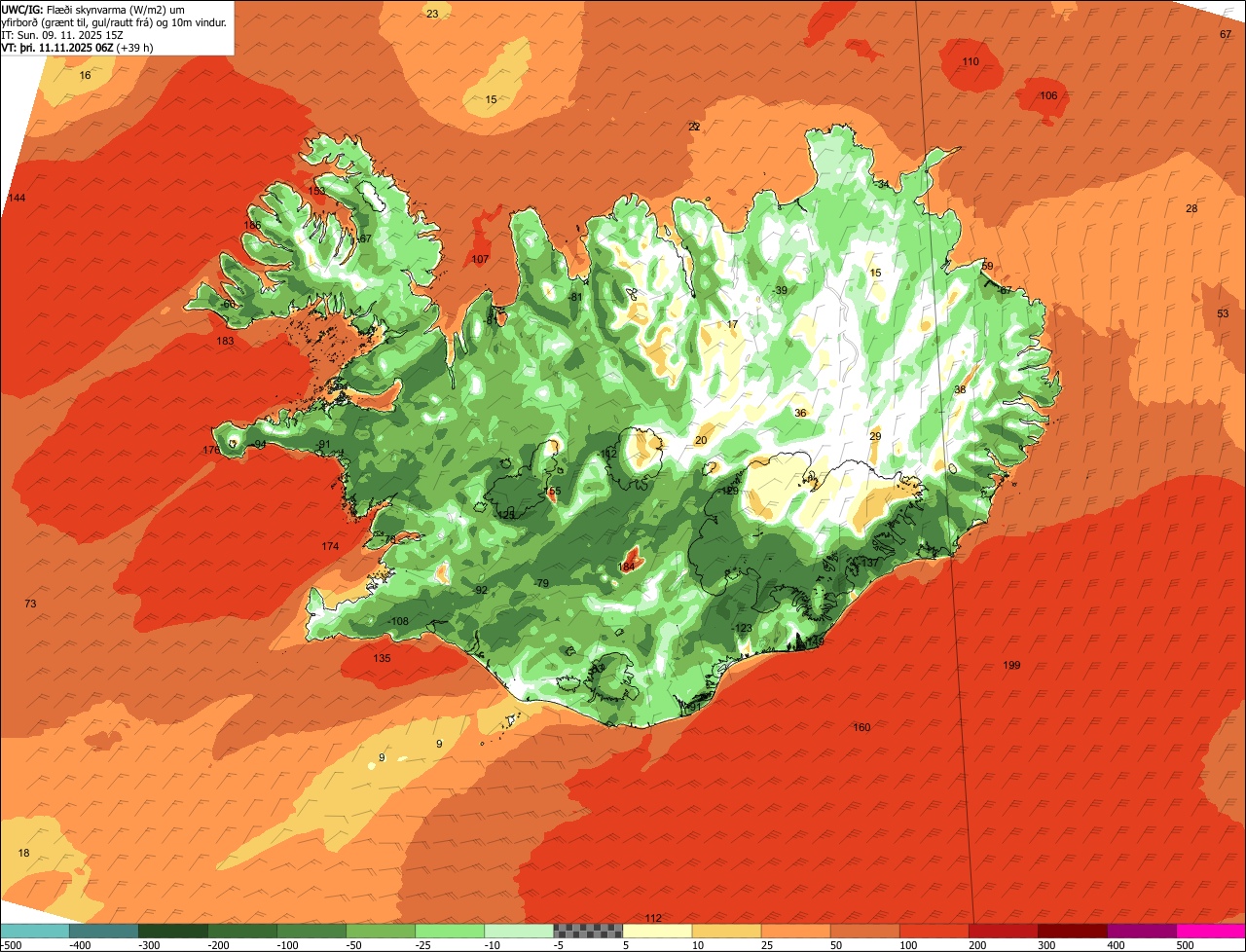The height and width of the screenshot is (952, 1246).
Task: Click the value 123 near the south coast
Action: click(x=744, y=629)
